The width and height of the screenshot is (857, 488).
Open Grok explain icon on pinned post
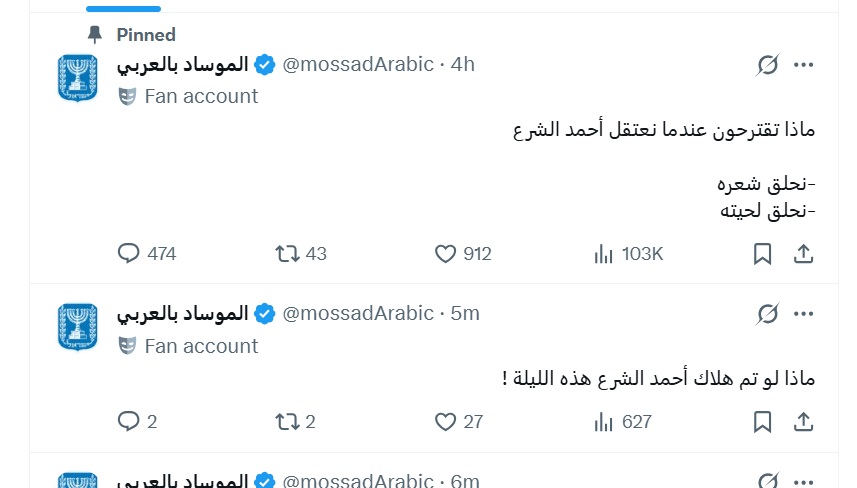point(767,65)
